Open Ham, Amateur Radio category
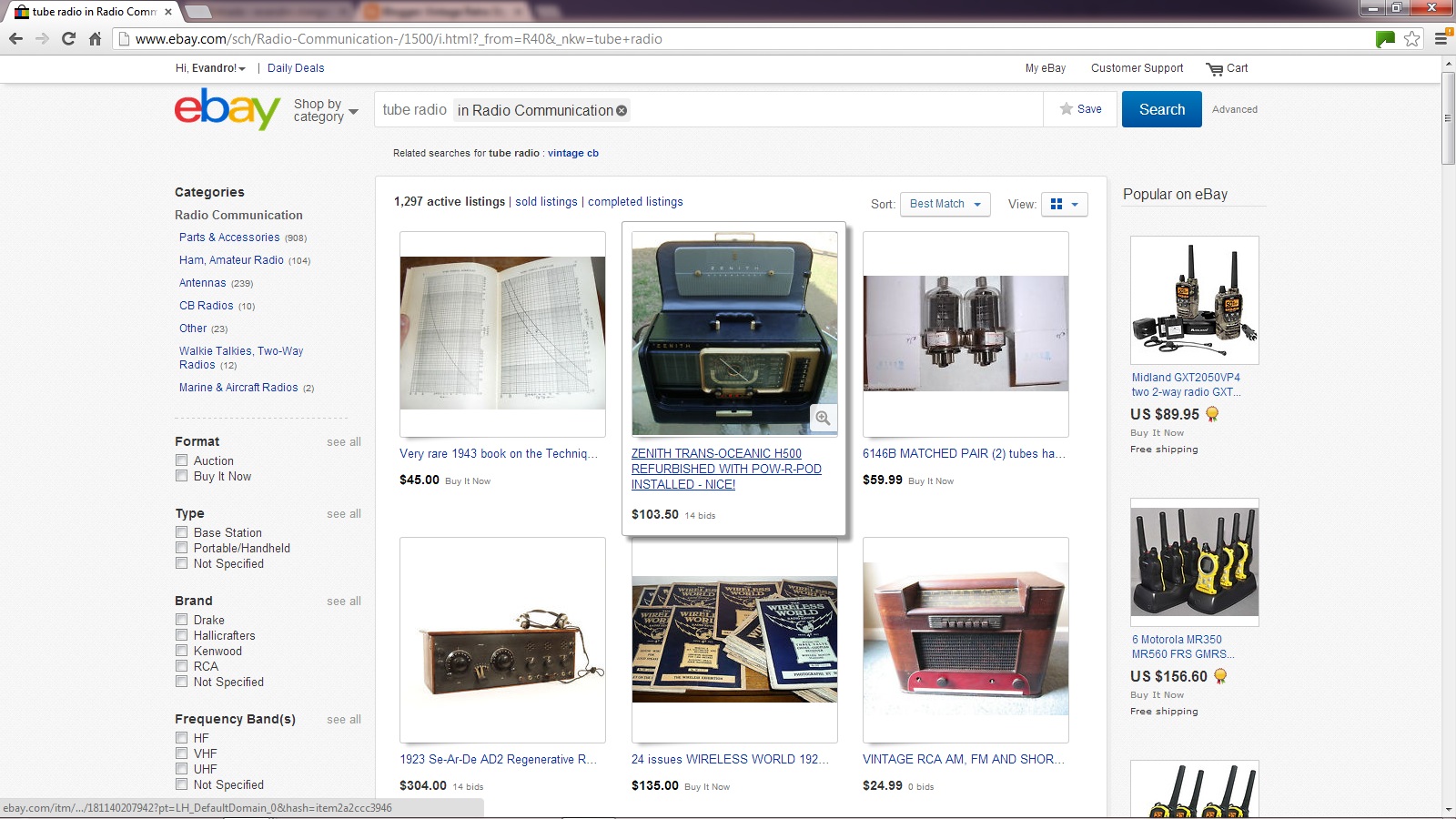1456x819 pixels. tap(231, 260)
